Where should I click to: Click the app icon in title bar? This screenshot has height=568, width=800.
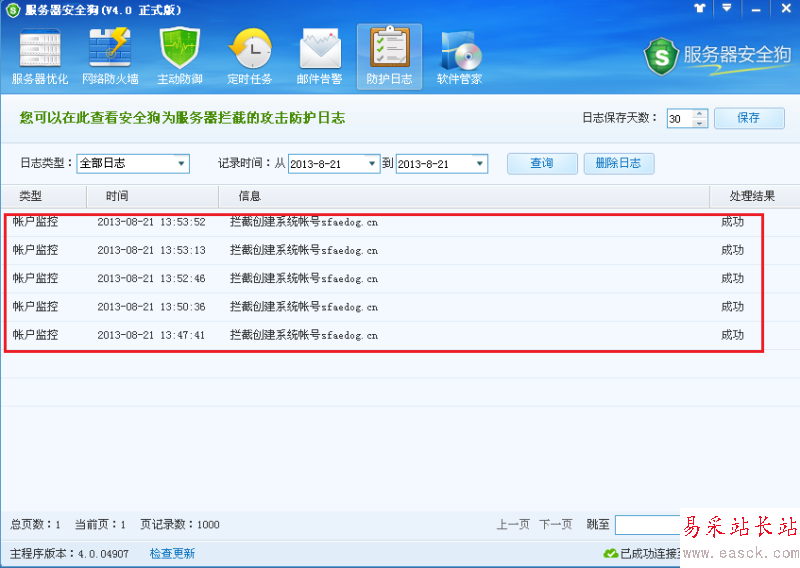13,10
